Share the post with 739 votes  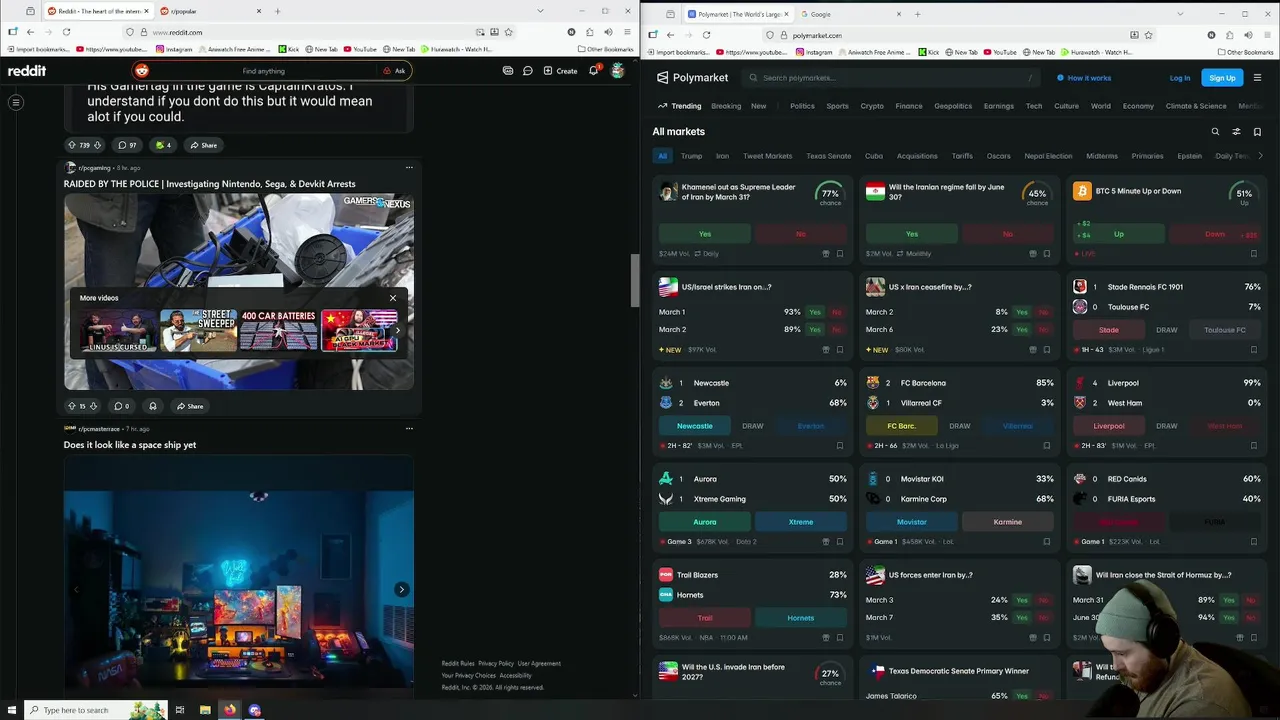point(203,145)
